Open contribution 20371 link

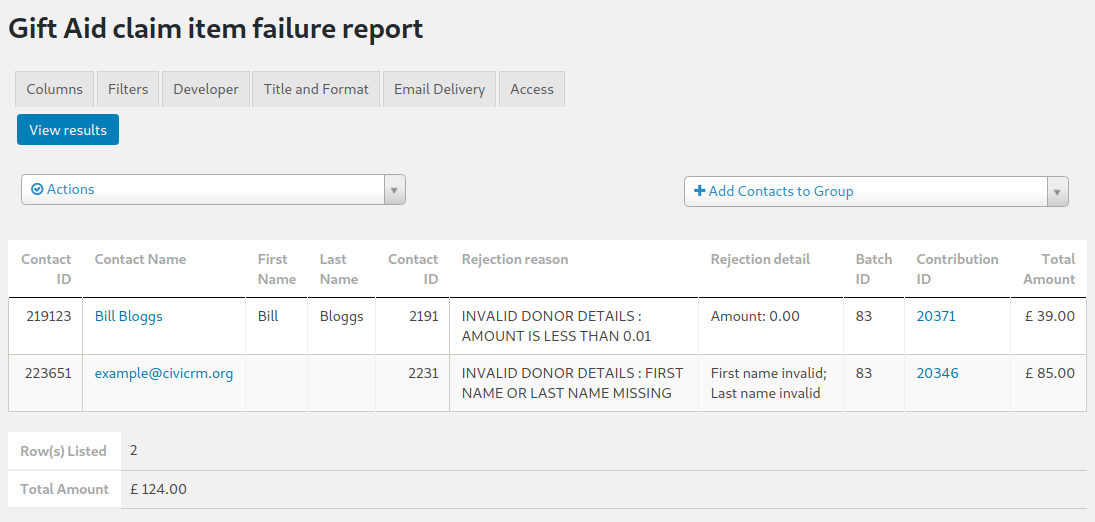pyautogui.click(x=936, y=316)
